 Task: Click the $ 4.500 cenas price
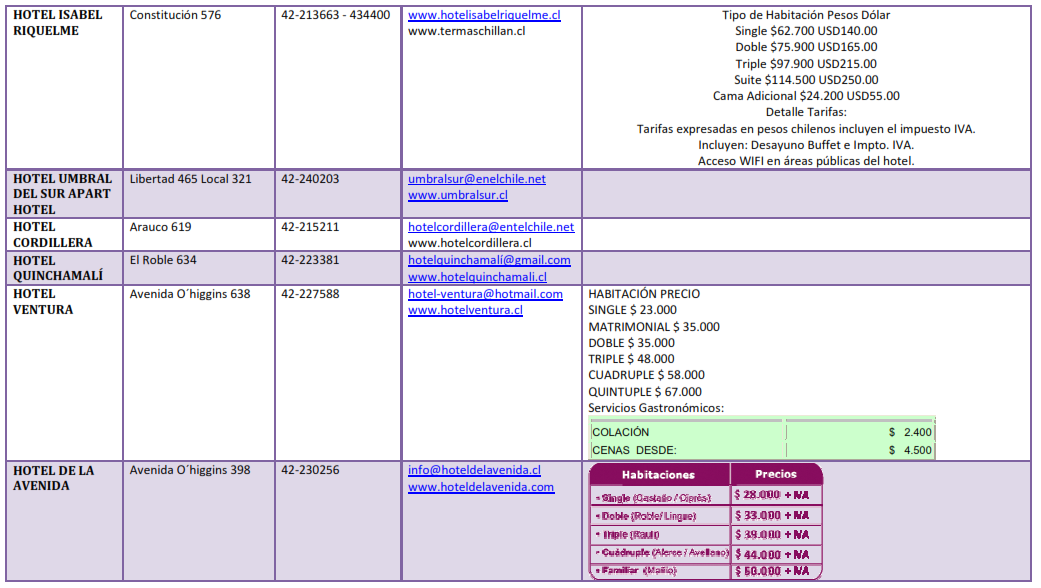click(x=910, y=450)
